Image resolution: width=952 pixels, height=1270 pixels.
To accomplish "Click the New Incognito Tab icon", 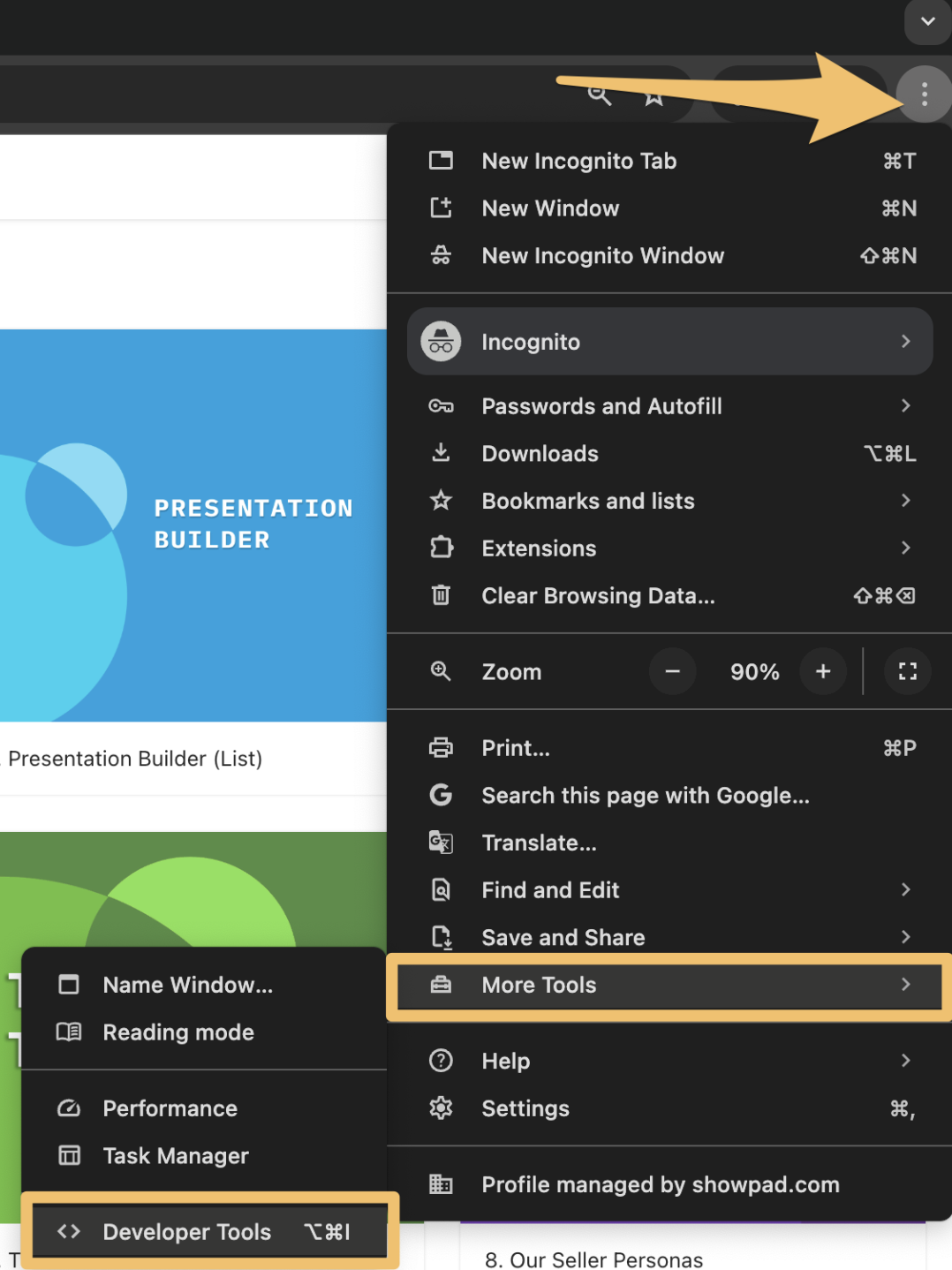I will click(x=441, y=161).
